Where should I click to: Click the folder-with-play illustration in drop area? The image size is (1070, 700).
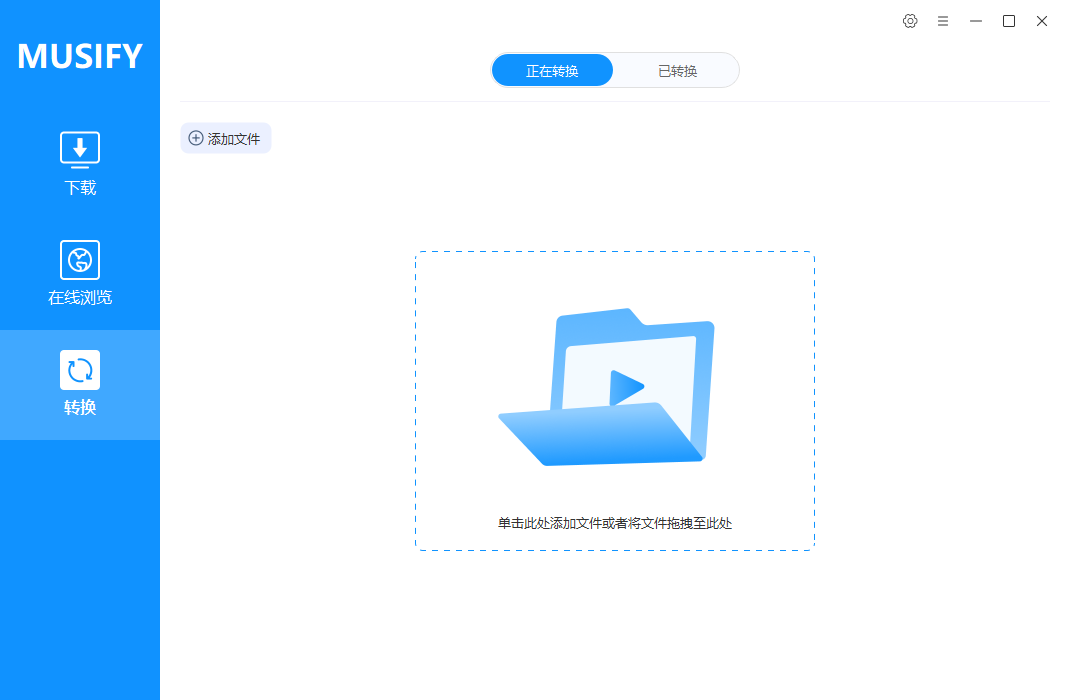coord(613,390)
